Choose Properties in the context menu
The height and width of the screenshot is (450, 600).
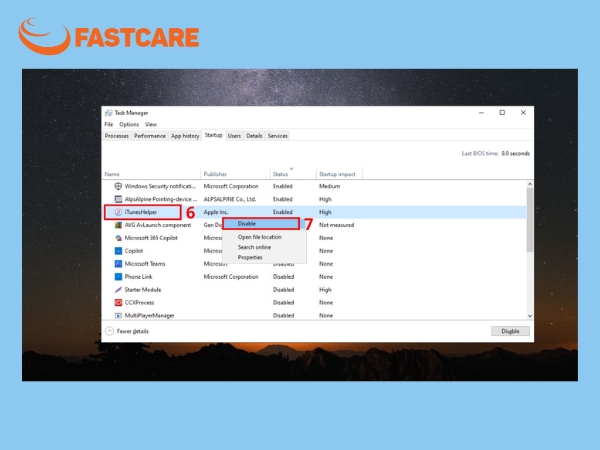(250, 258)
